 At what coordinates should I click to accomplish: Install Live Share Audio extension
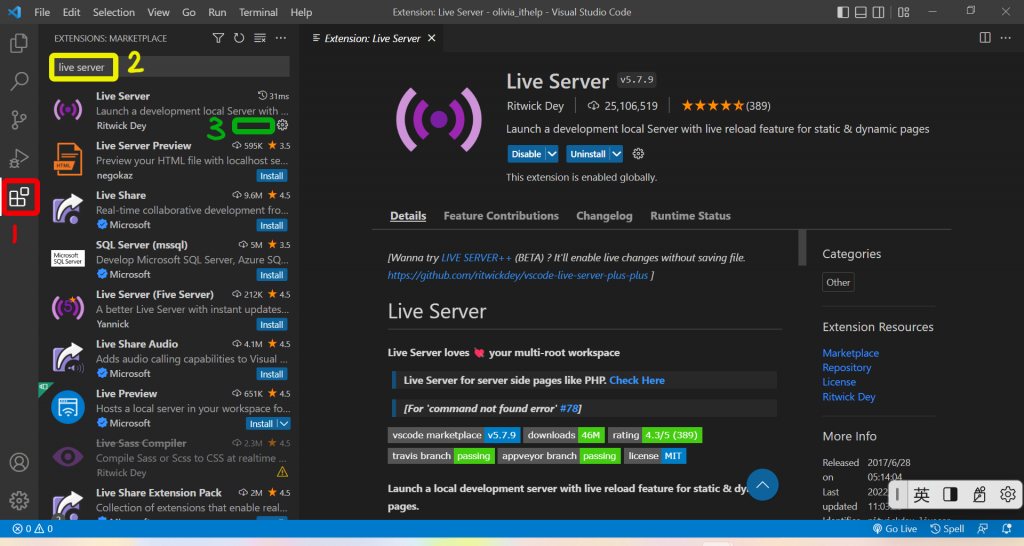pos(272,374)
